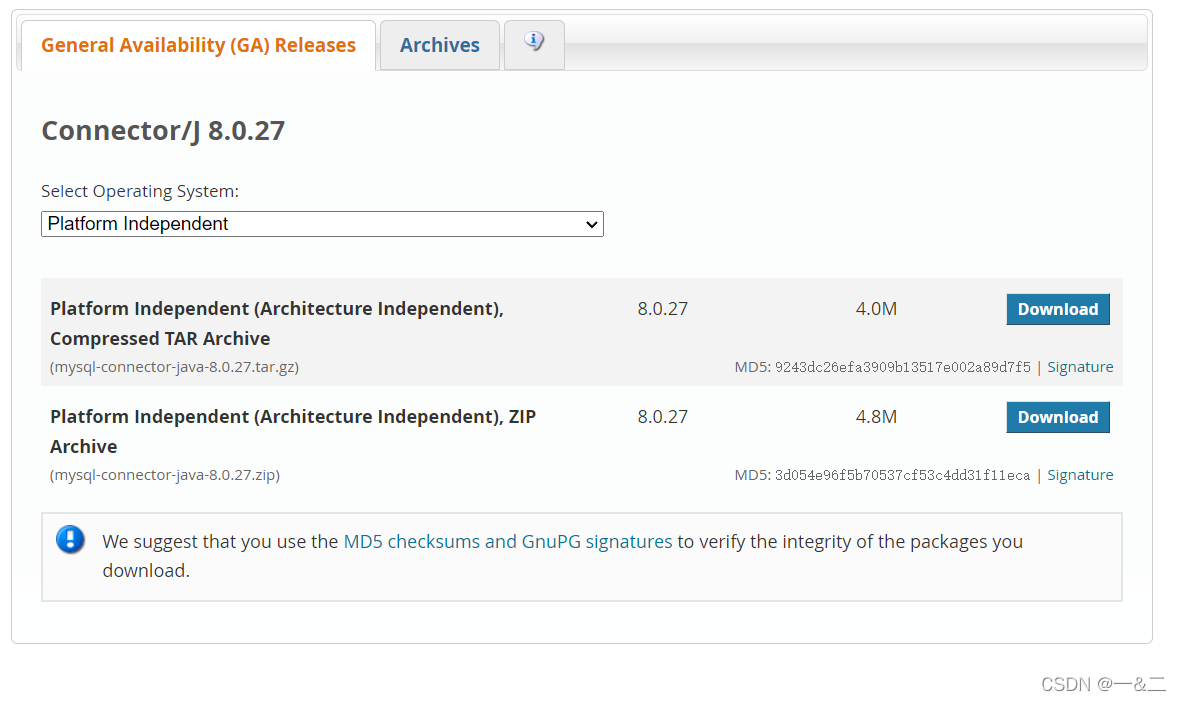Viewport: 1181px width, 701px height.
Task: Open the info speech-bubble tab
Action: pyautogui.click(x=534, y=44)
